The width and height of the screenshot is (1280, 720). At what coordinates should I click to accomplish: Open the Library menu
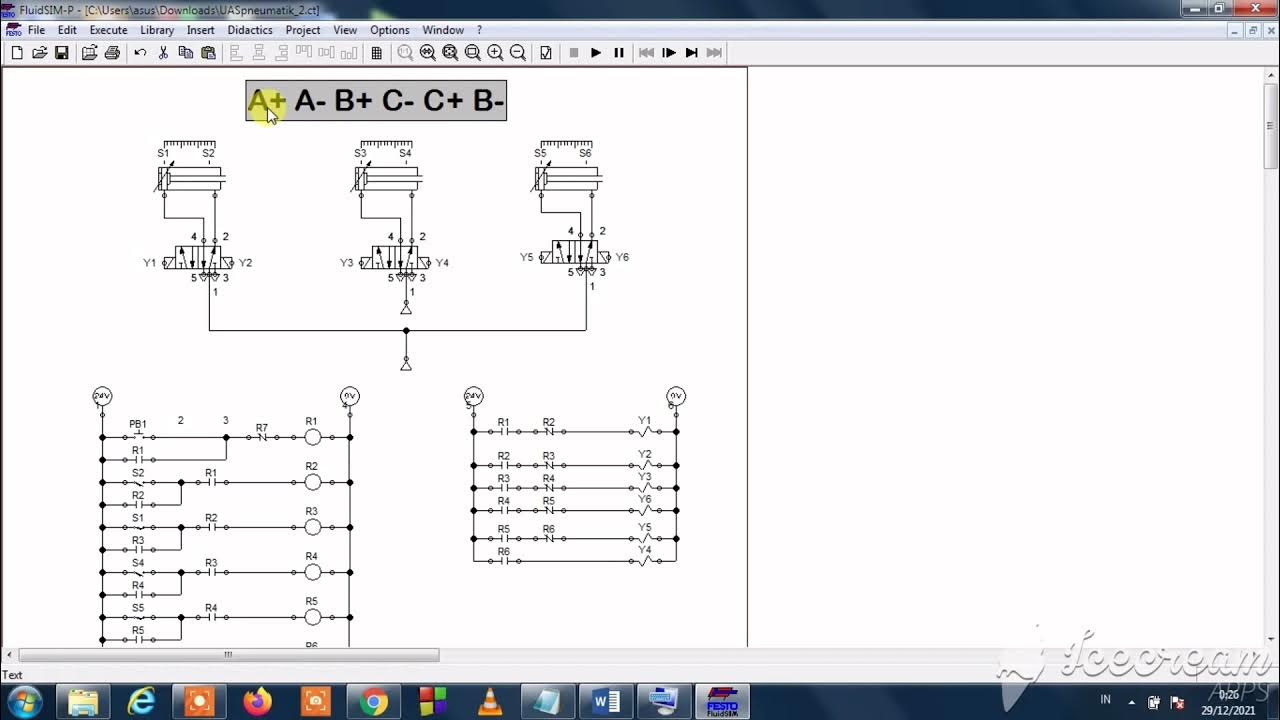tap(157, 30)
